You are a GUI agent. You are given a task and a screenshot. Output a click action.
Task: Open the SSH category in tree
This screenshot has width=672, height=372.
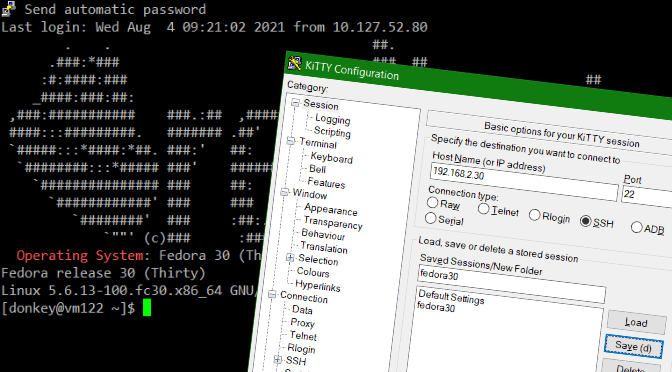click(x=296, y=361)
